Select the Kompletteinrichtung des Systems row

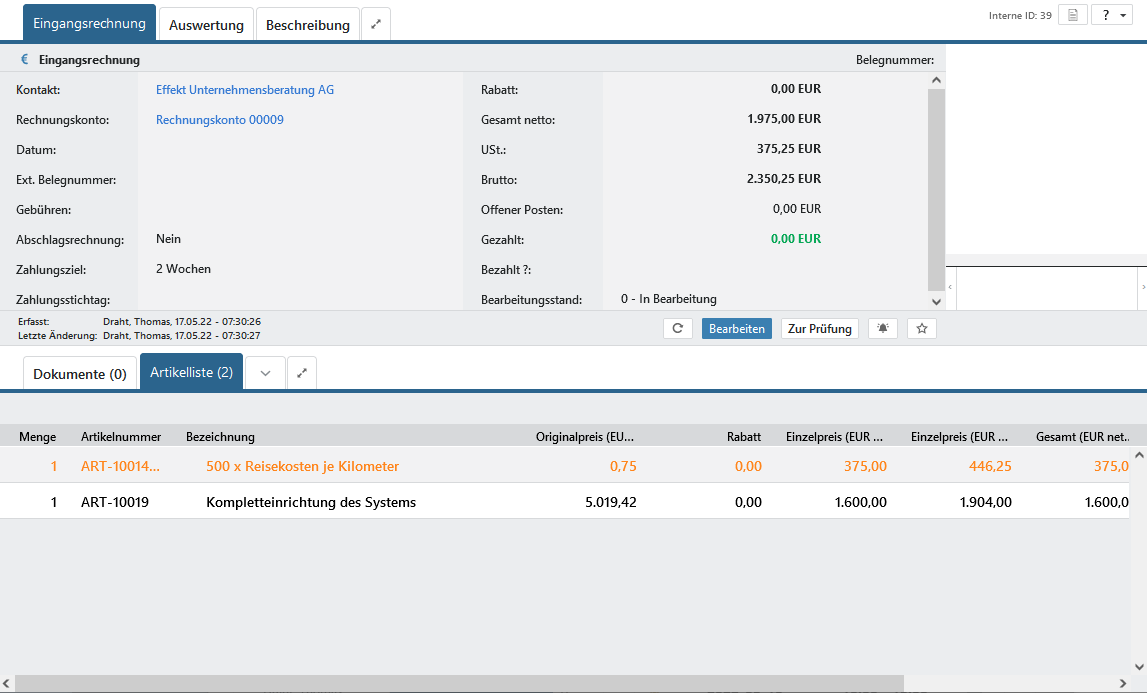click(310, 502)
